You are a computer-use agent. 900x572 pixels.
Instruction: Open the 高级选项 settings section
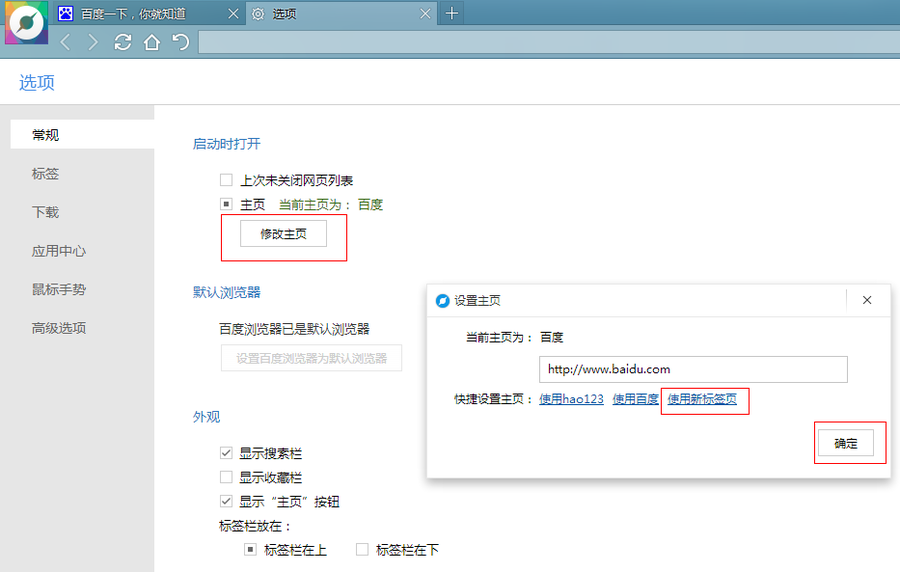point(59,328)
